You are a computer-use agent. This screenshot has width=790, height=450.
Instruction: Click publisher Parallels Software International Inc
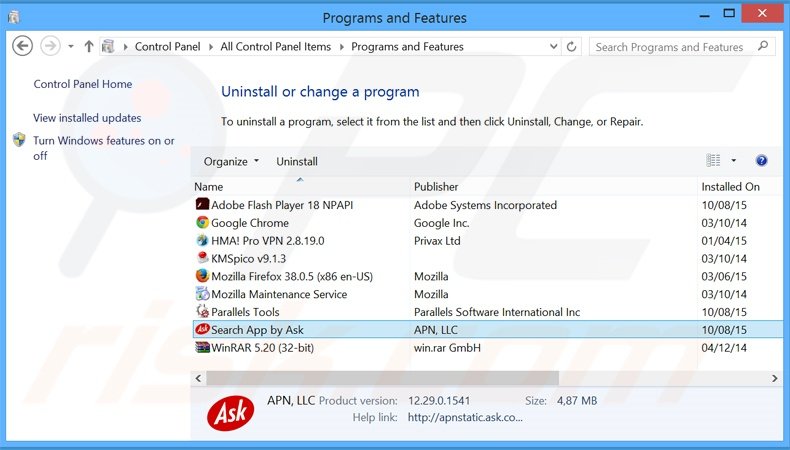coord(497,312)
